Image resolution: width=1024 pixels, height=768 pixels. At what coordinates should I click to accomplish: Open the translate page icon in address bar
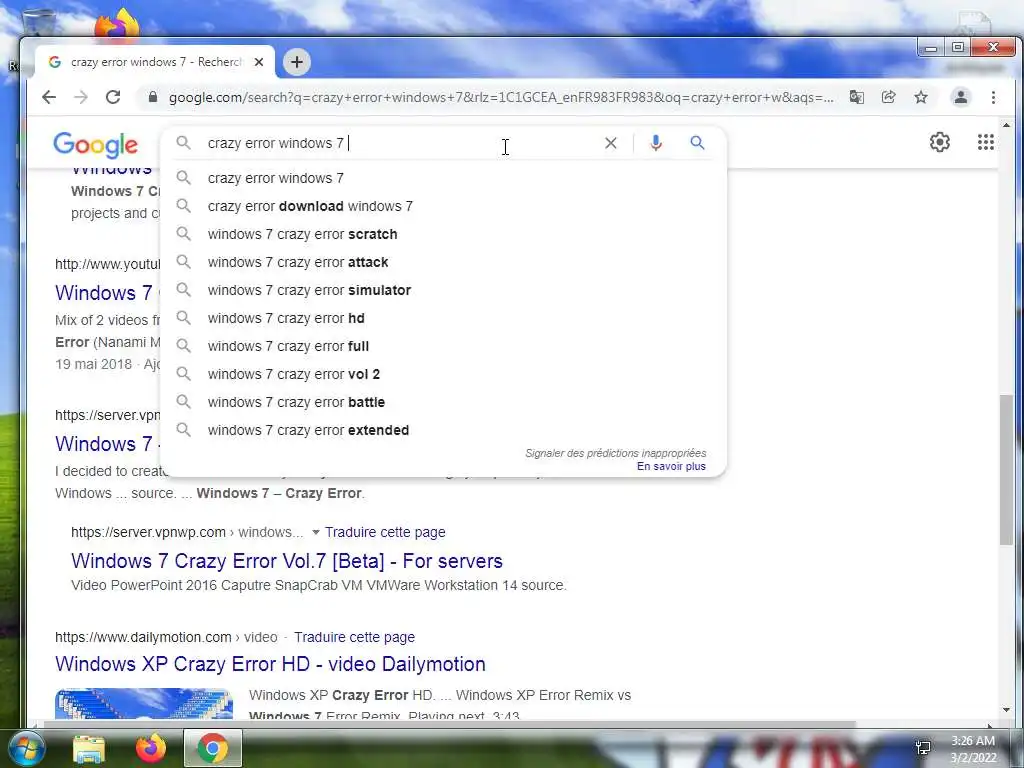[856, 97]
